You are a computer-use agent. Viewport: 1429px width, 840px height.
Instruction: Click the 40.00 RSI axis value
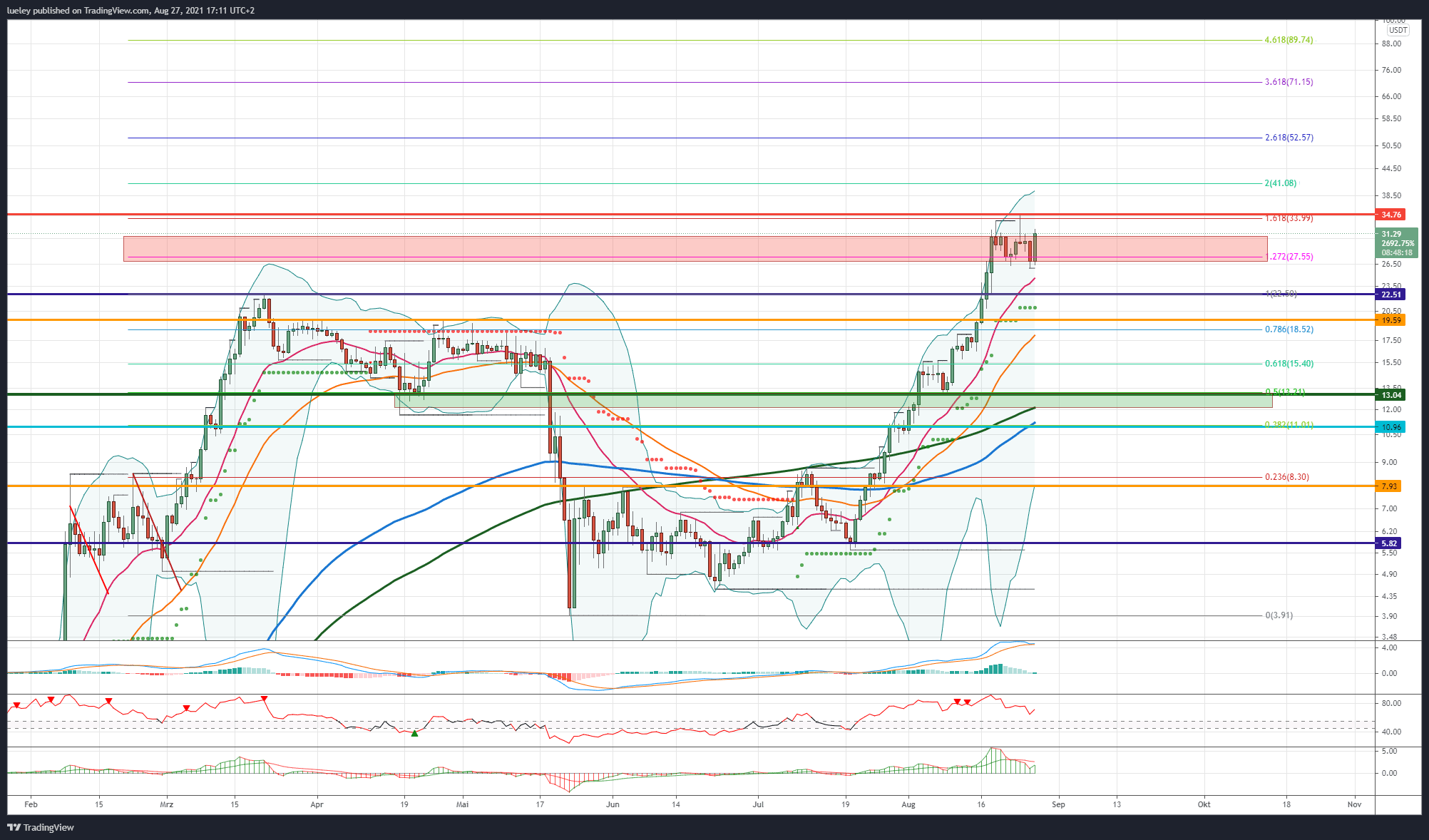click(x=1391, y=732)
